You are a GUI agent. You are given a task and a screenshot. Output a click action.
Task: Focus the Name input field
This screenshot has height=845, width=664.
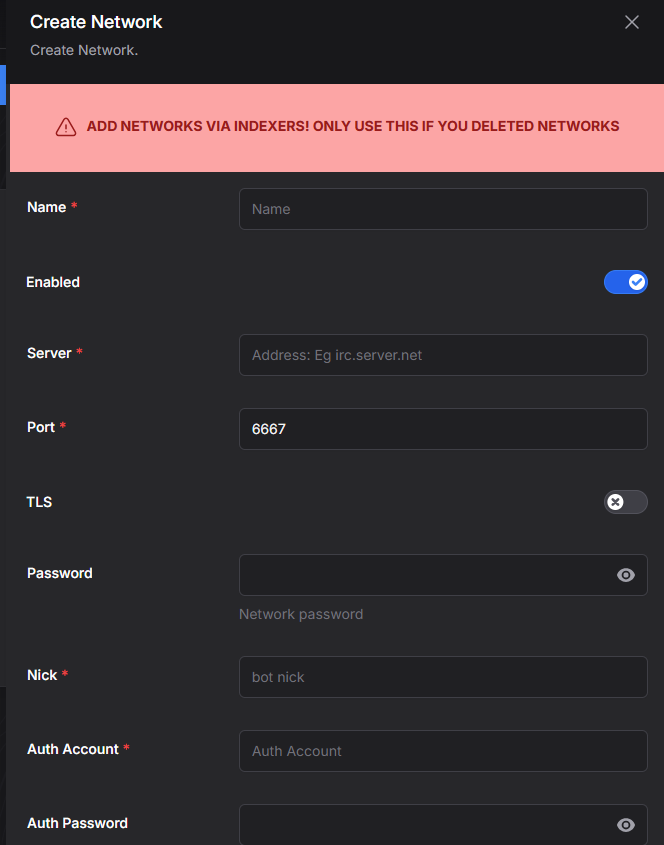click(x=443, y=209)
